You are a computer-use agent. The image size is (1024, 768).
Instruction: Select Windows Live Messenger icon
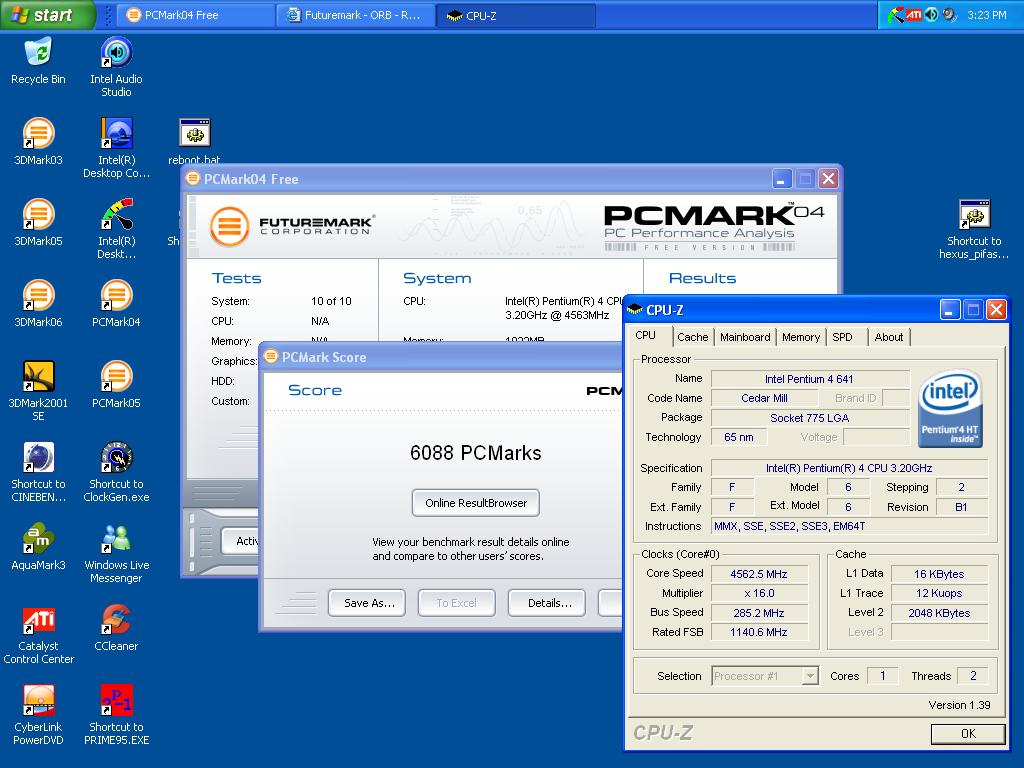click(x=116, y=552)
